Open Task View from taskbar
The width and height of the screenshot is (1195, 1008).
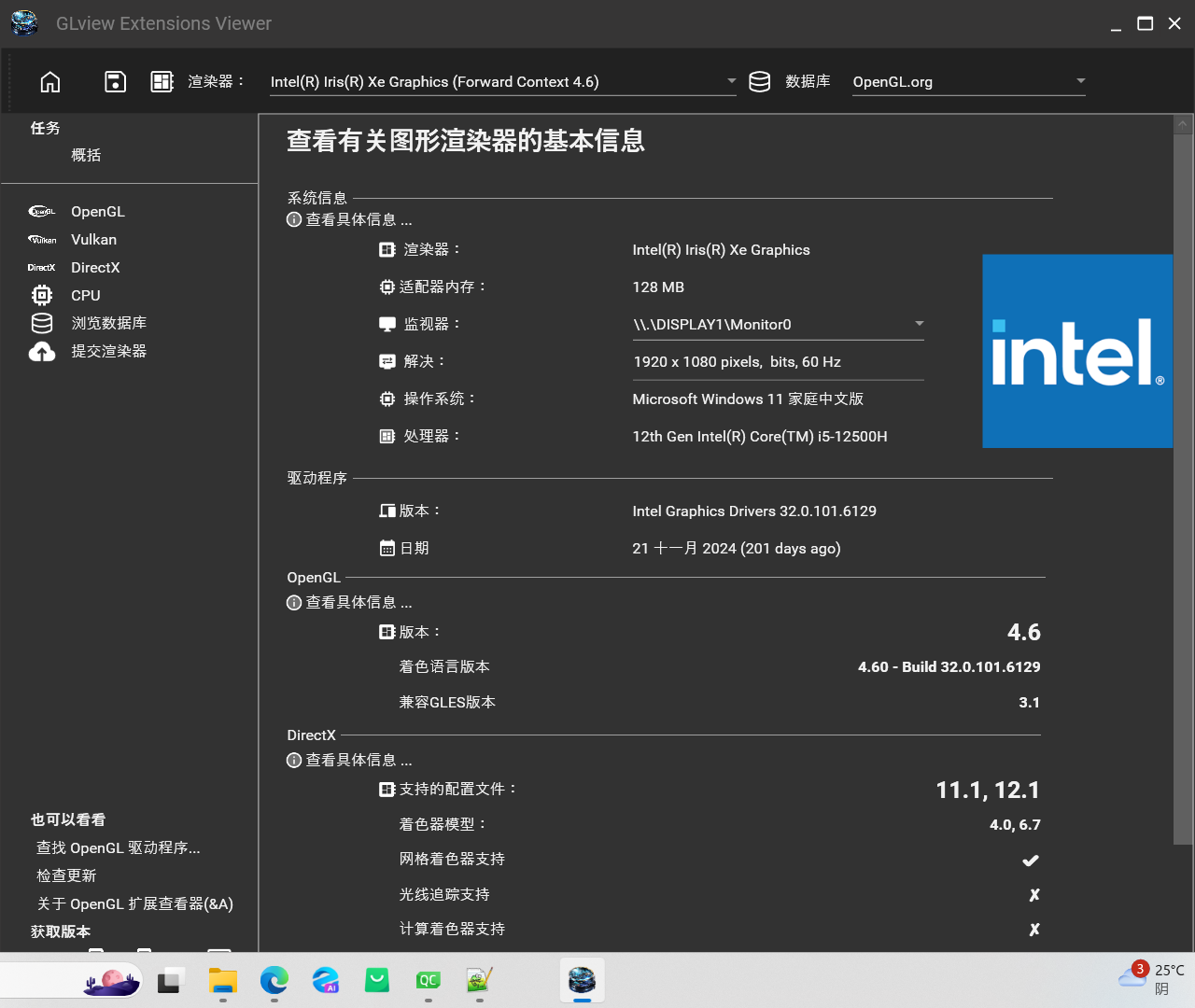pos(169,980)
